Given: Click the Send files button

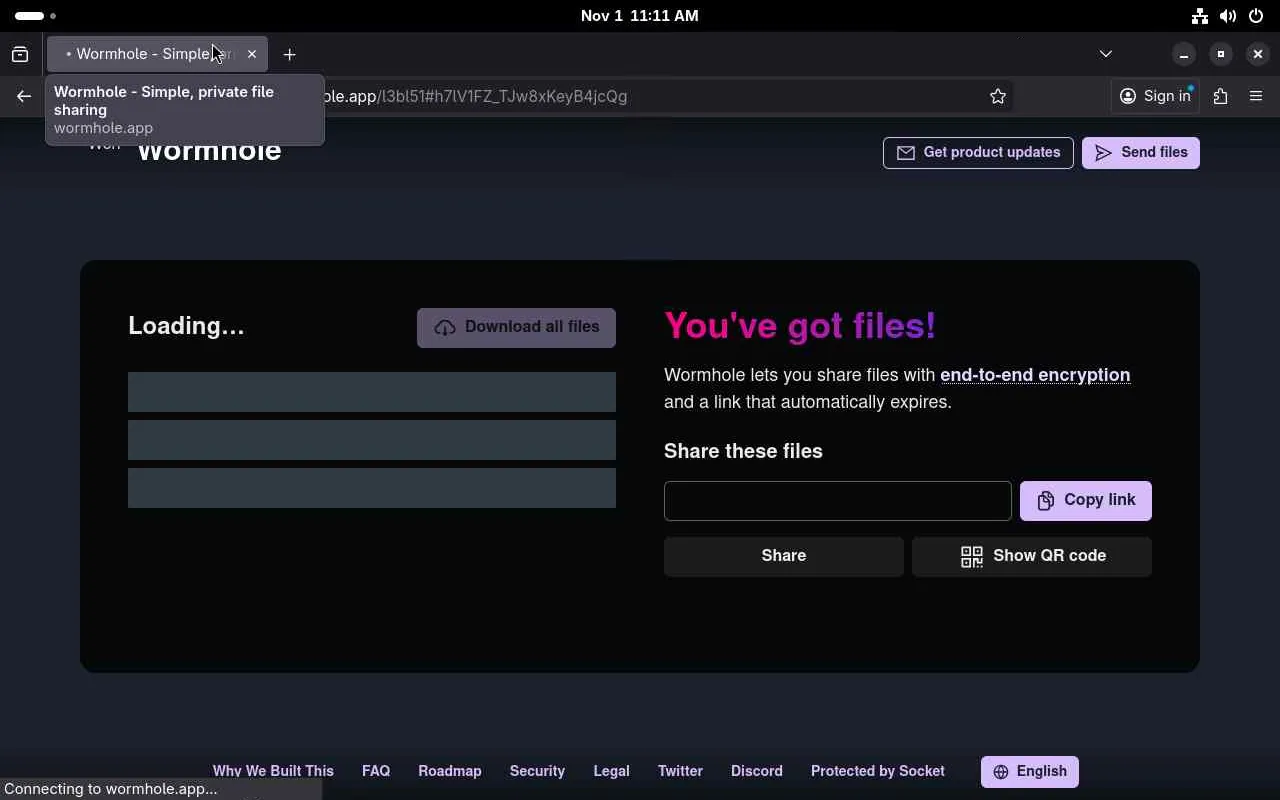Looking at the screenshot, I should point(1141,153).
